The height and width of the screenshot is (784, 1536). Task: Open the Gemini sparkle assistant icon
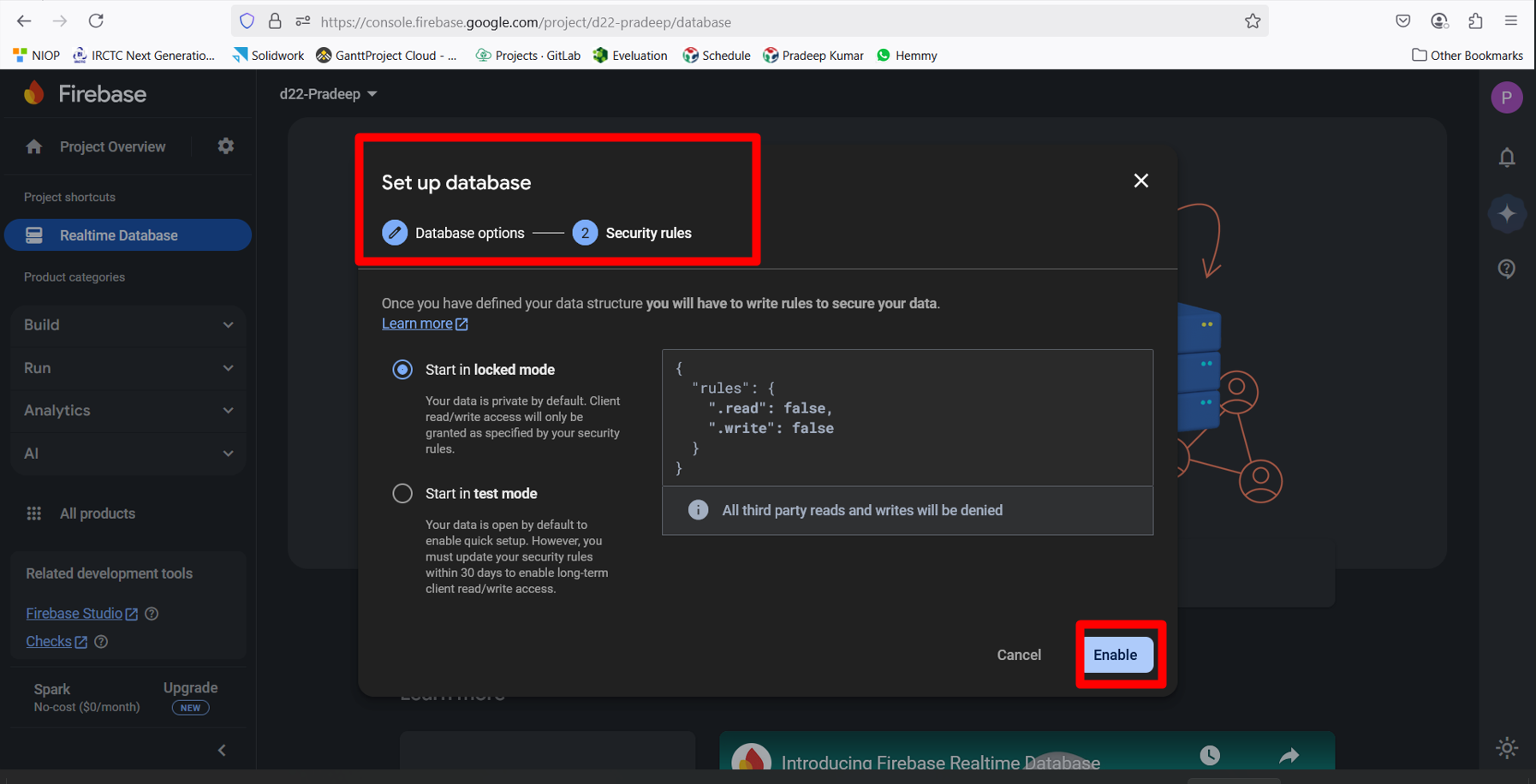1507,213
